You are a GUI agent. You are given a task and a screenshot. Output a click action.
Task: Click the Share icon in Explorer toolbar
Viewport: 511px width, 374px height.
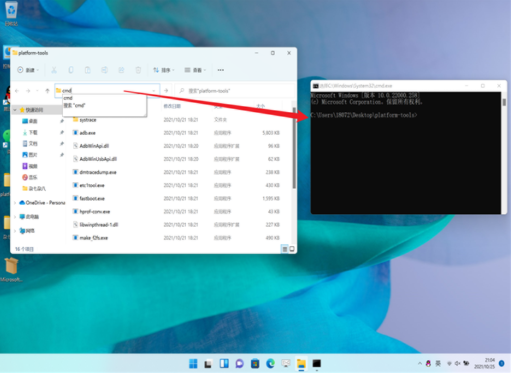coord(121,70)
